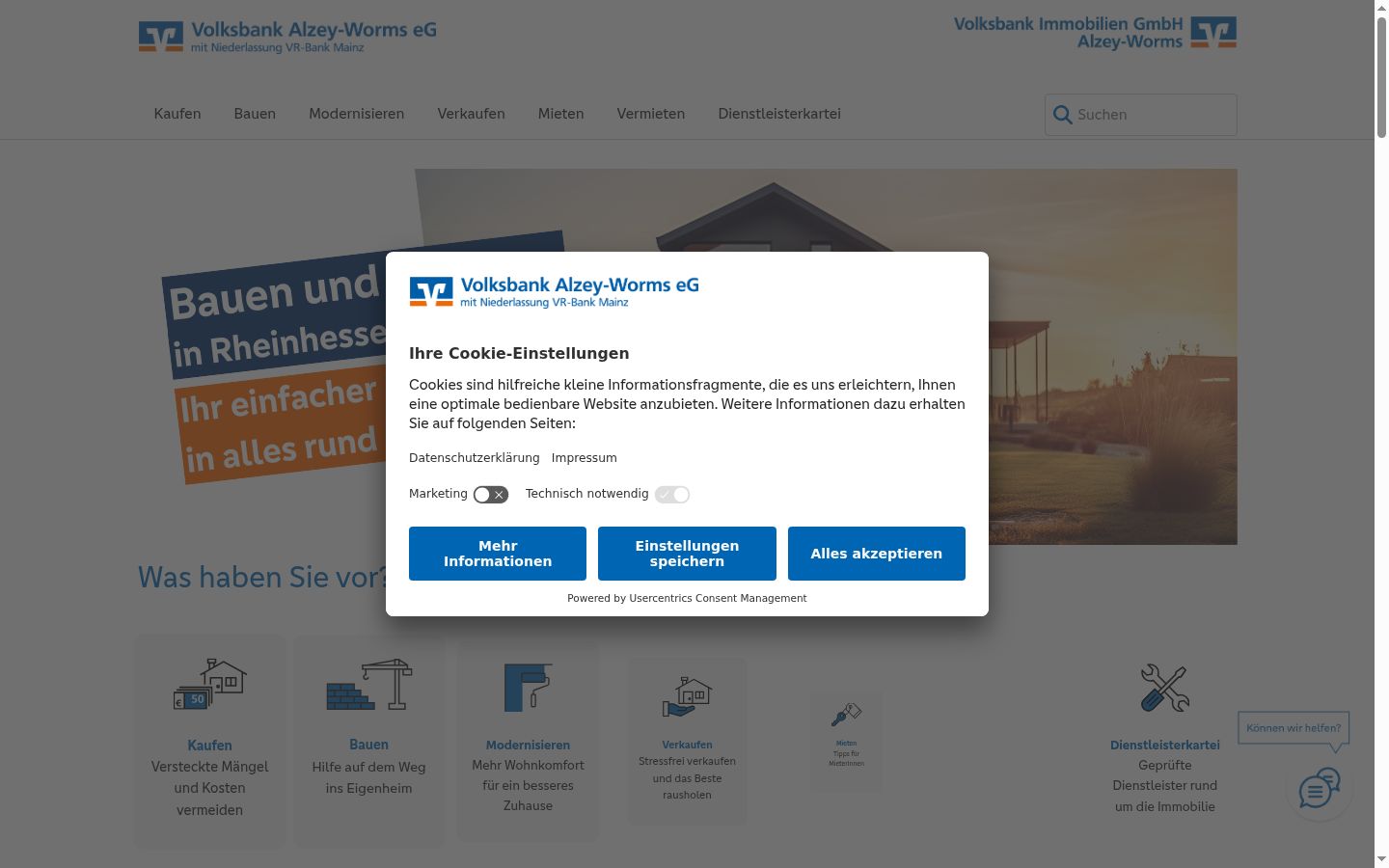Follow the Usercentrics Consent Management link
This screenshot has width=1389, height=868.
(718, 598)
